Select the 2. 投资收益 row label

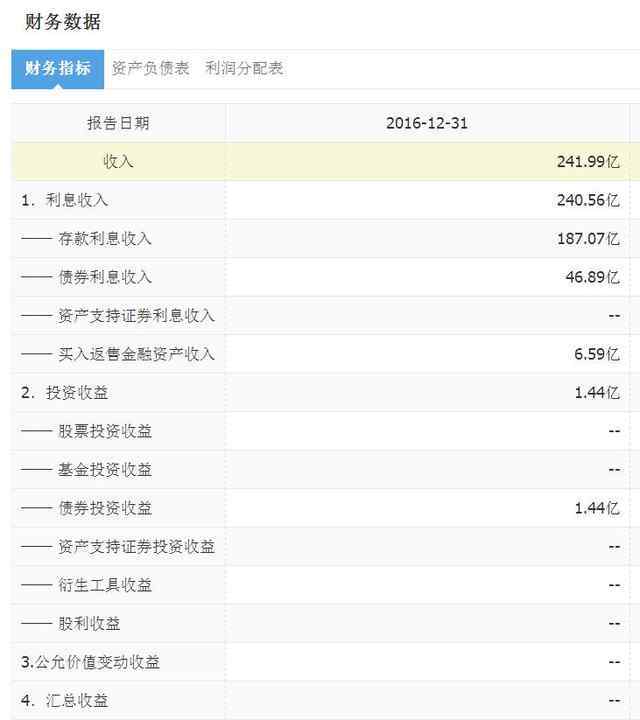[x=65, y=393]
